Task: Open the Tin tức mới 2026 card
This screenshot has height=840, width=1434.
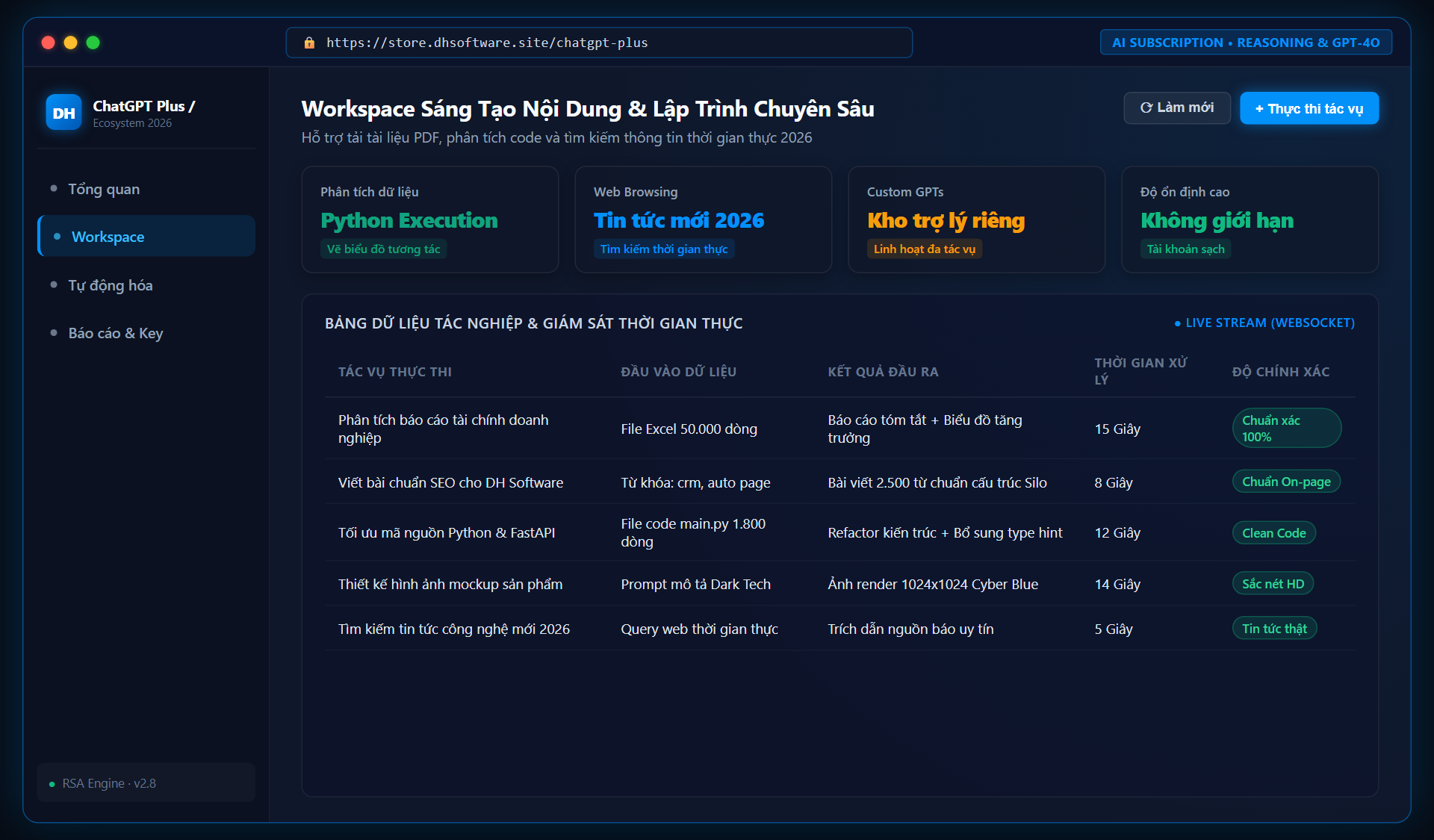Action: 704,220
